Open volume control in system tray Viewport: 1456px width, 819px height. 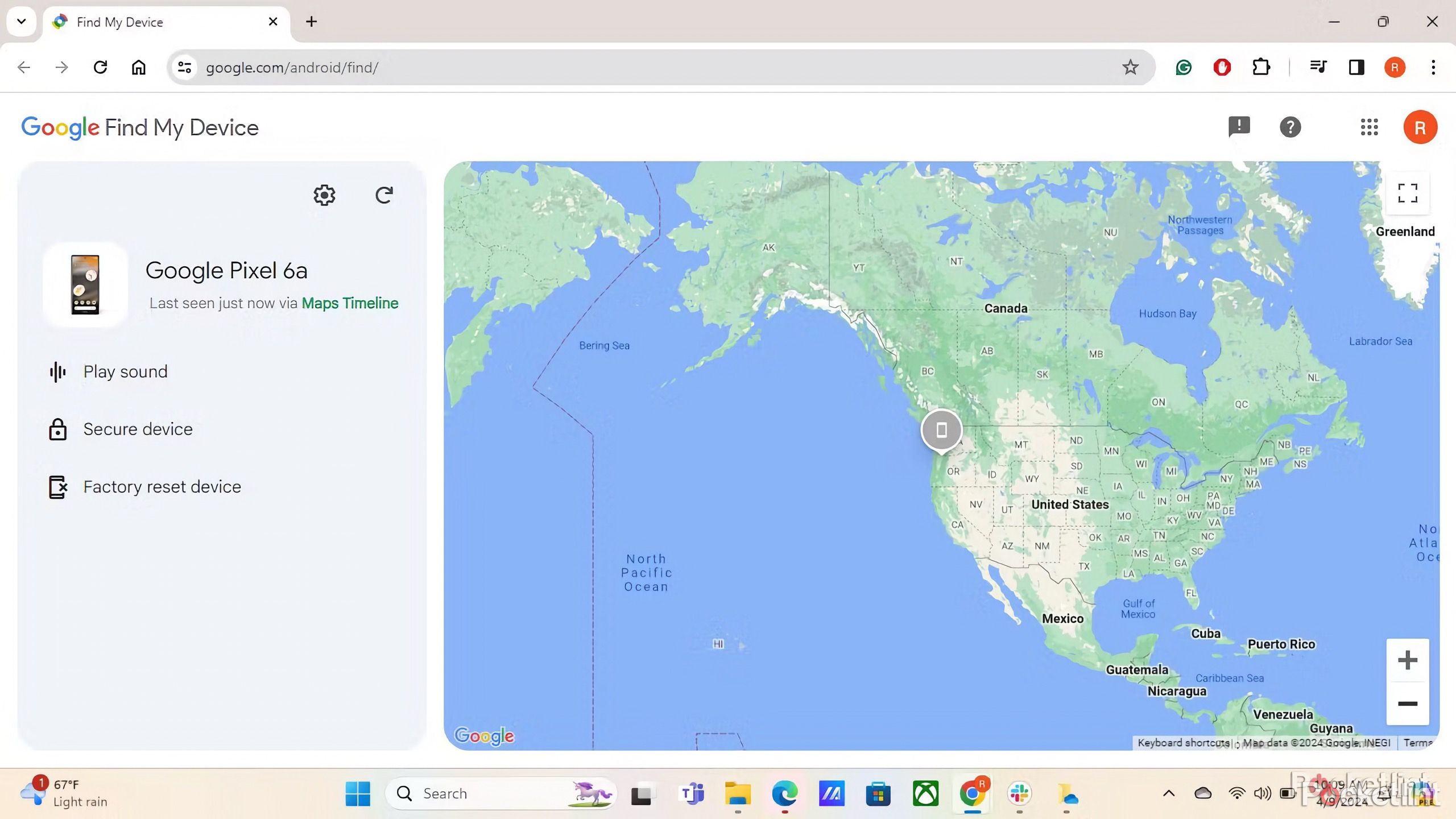pyautogui.click(x=1263, y=793)
